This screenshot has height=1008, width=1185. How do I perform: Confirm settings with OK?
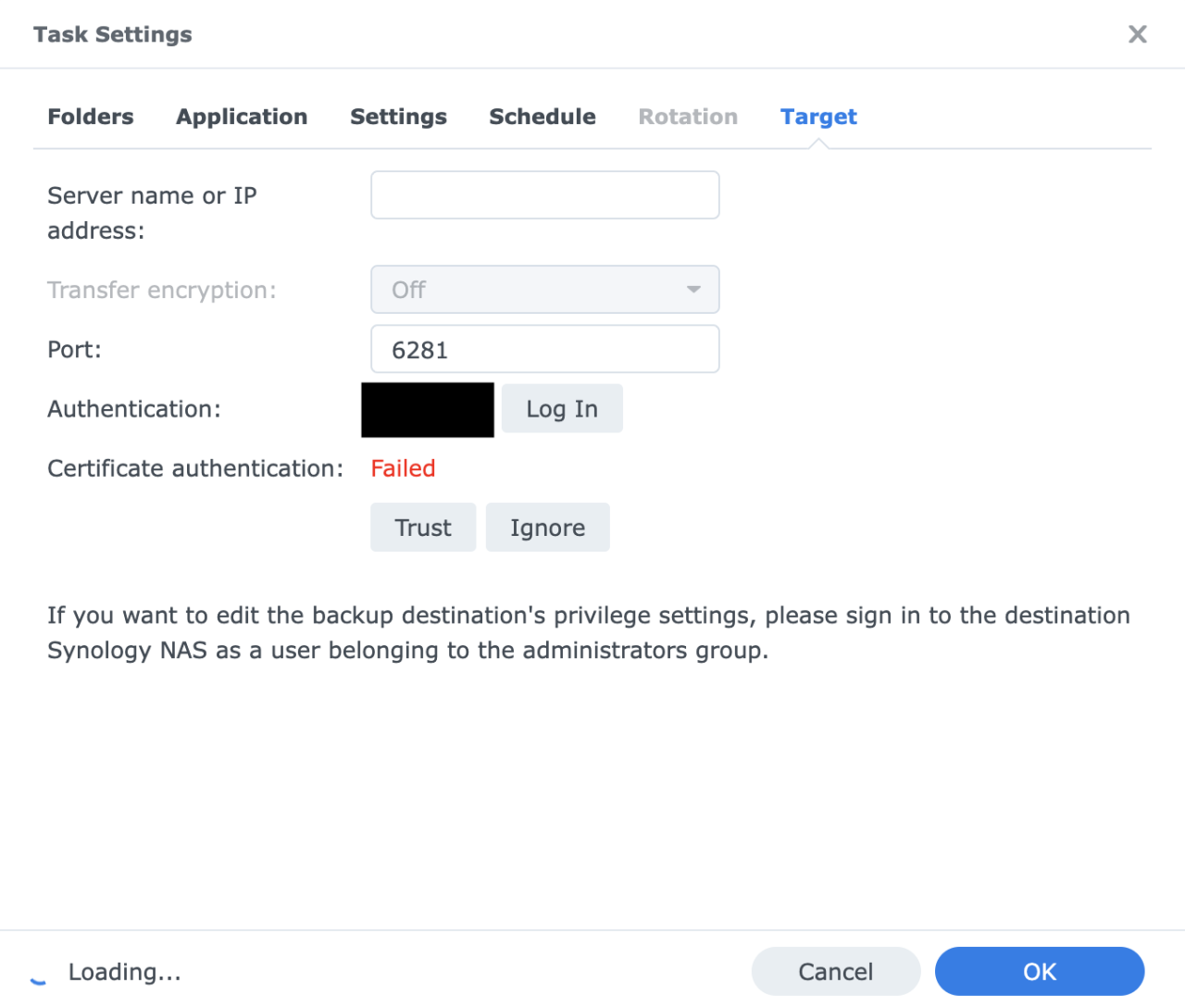pos(1039,971)
